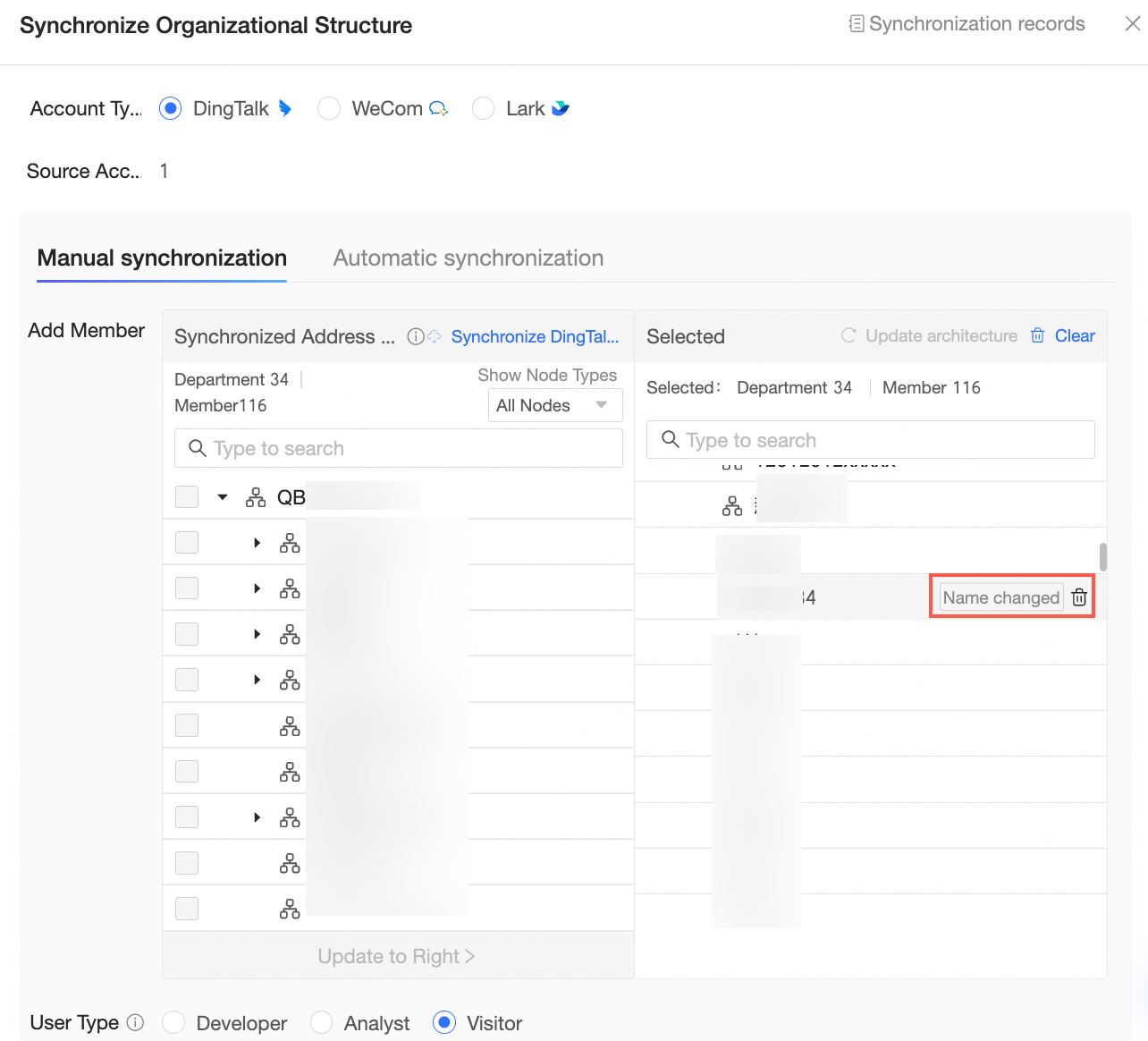Expand first child department under QB
This screenshot has width=1148, height=1041.
[x=257, y=543]
